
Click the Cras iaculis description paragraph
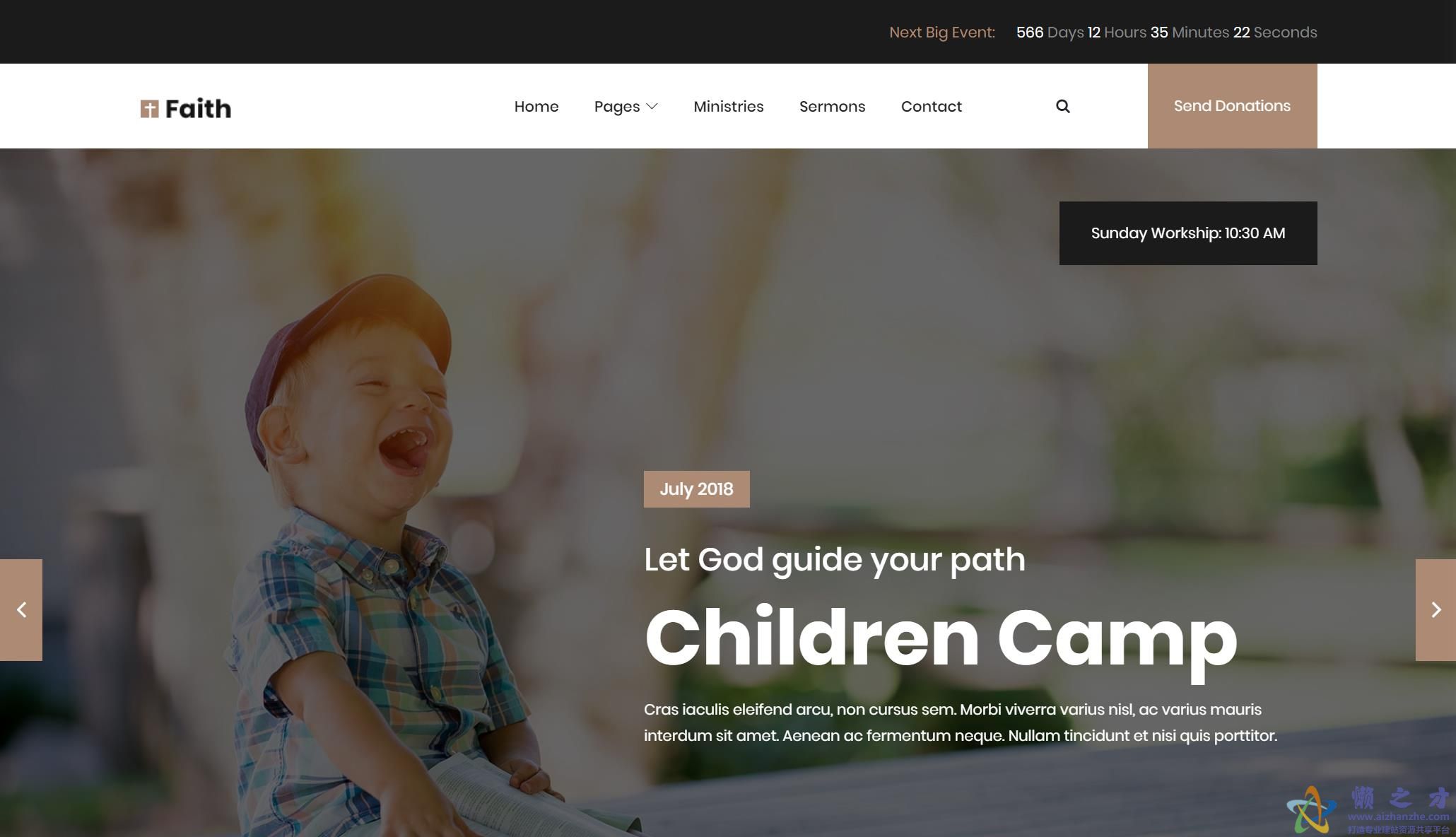961,722
